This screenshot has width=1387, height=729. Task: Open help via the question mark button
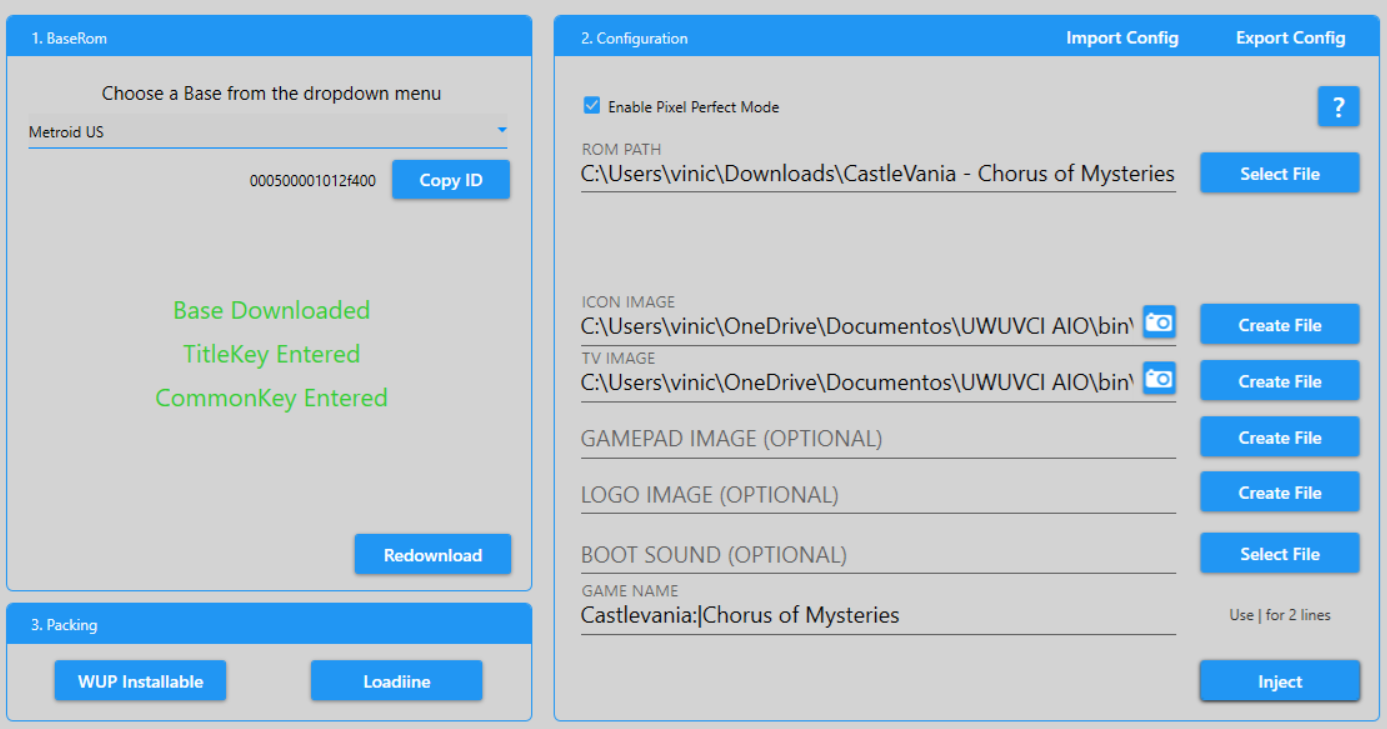pos(1338,107)
